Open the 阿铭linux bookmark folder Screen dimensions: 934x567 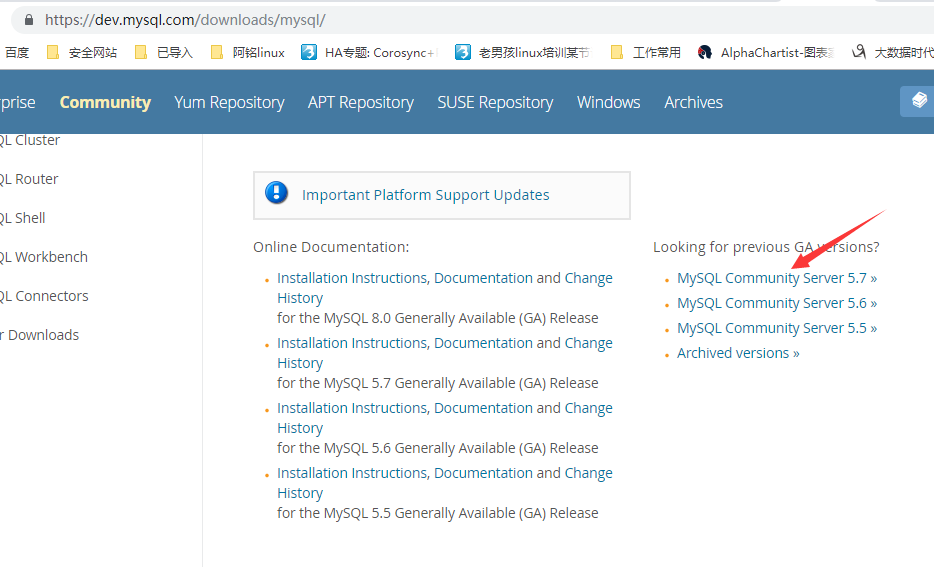(x=249, y=52)
